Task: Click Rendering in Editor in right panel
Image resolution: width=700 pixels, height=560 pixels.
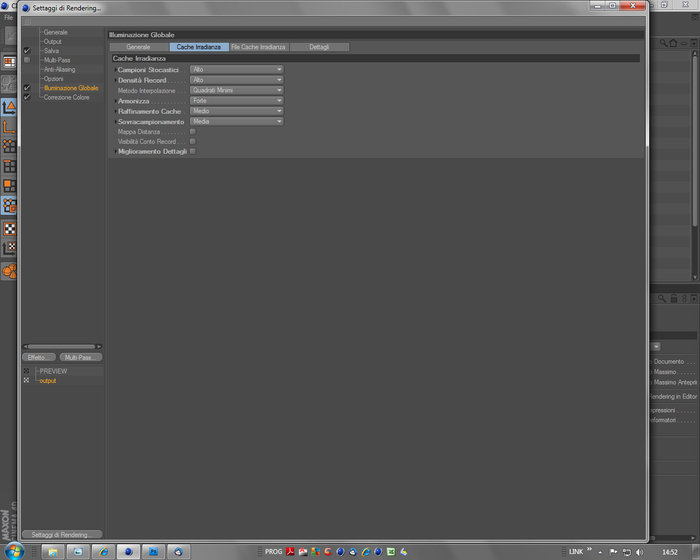Action: 674,396
